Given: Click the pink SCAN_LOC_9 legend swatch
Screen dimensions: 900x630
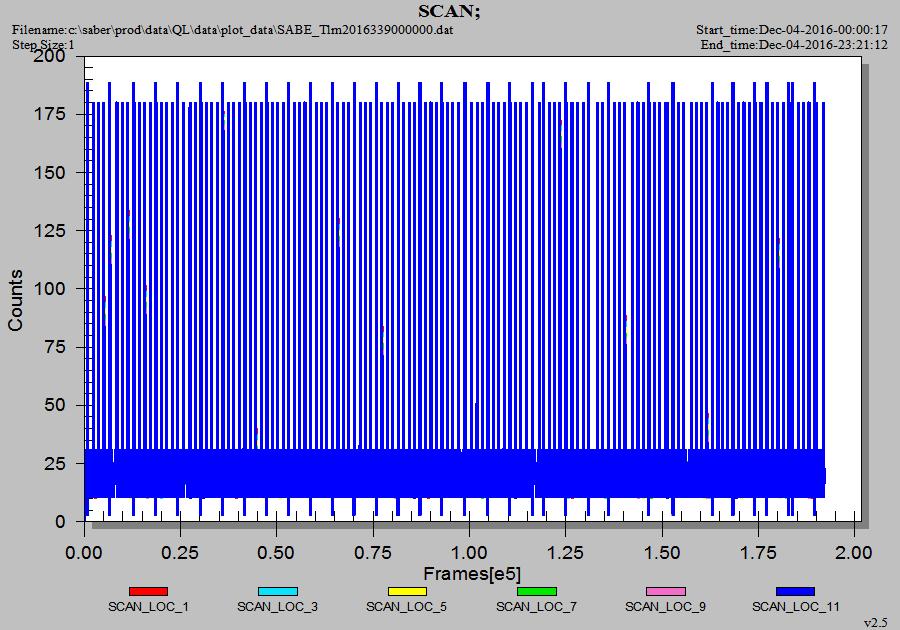Looking at the screenshot, I should [x=666, y=592].
